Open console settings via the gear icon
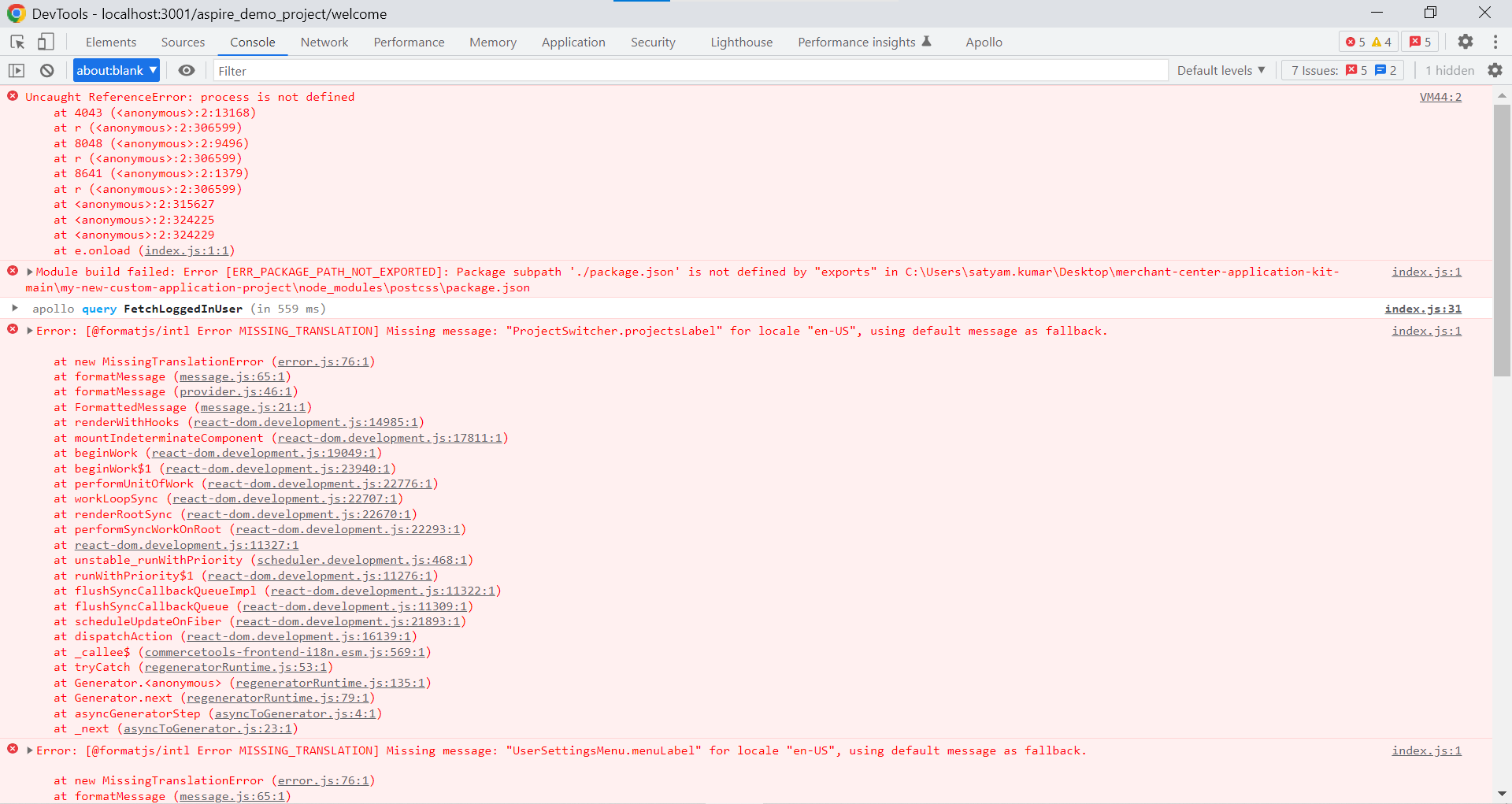1512x804 pixels. tap(1497, 70)
